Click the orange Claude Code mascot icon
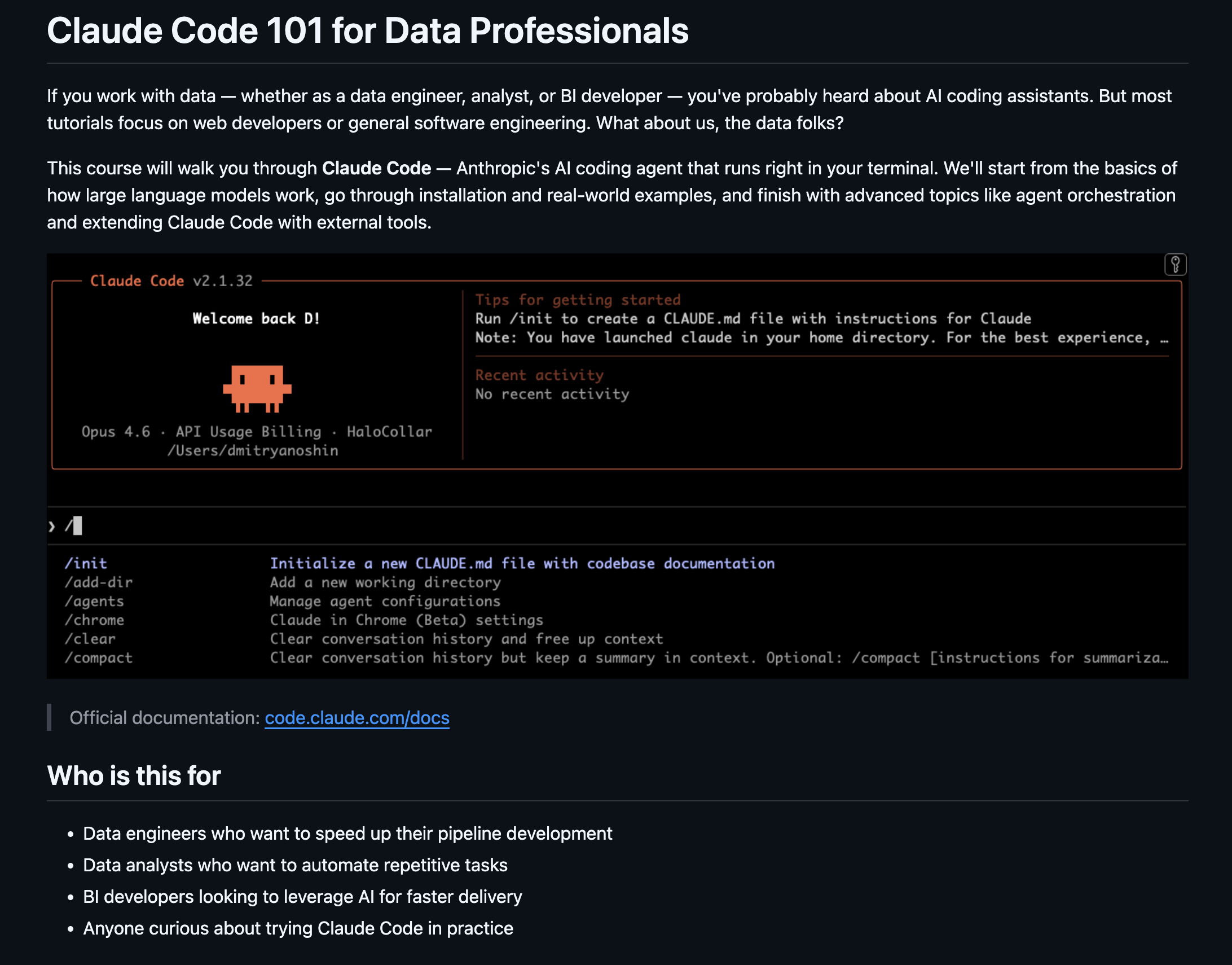 pos(257,388)
